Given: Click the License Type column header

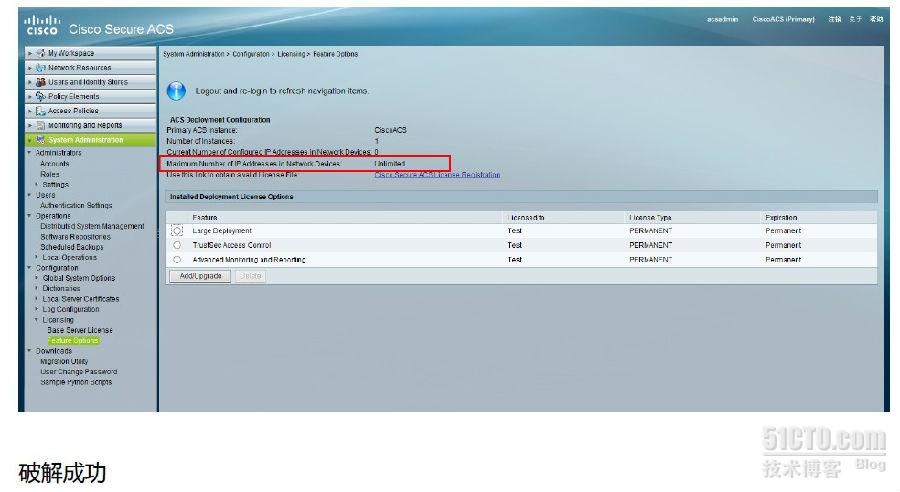Looking at the screenshot, I should pyautogui.click(x=650, y=218).
